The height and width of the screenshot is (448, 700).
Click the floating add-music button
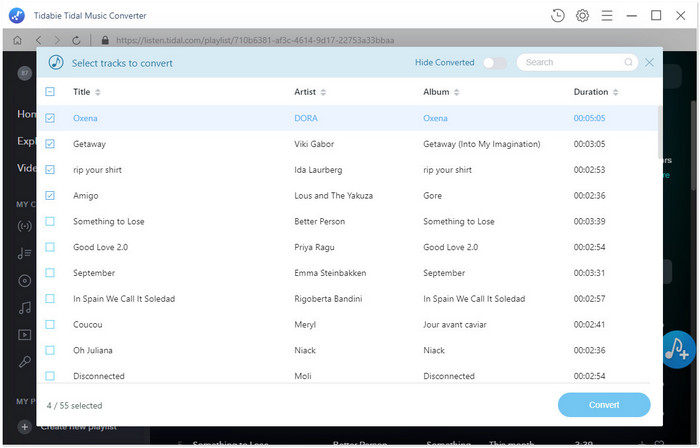click(x=678, y=349)
